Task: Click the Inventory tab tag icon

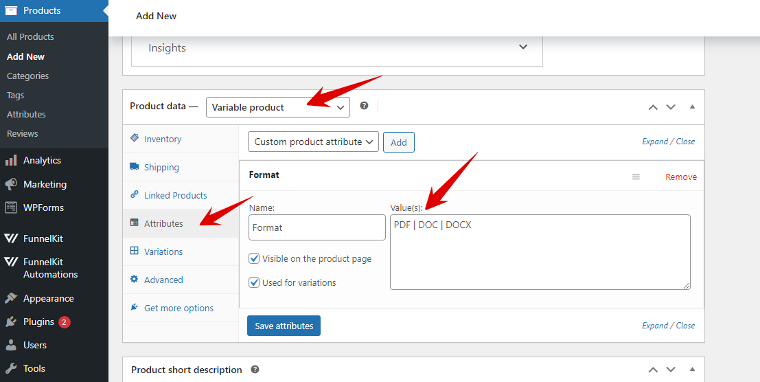Action: (x=135, y=138)
